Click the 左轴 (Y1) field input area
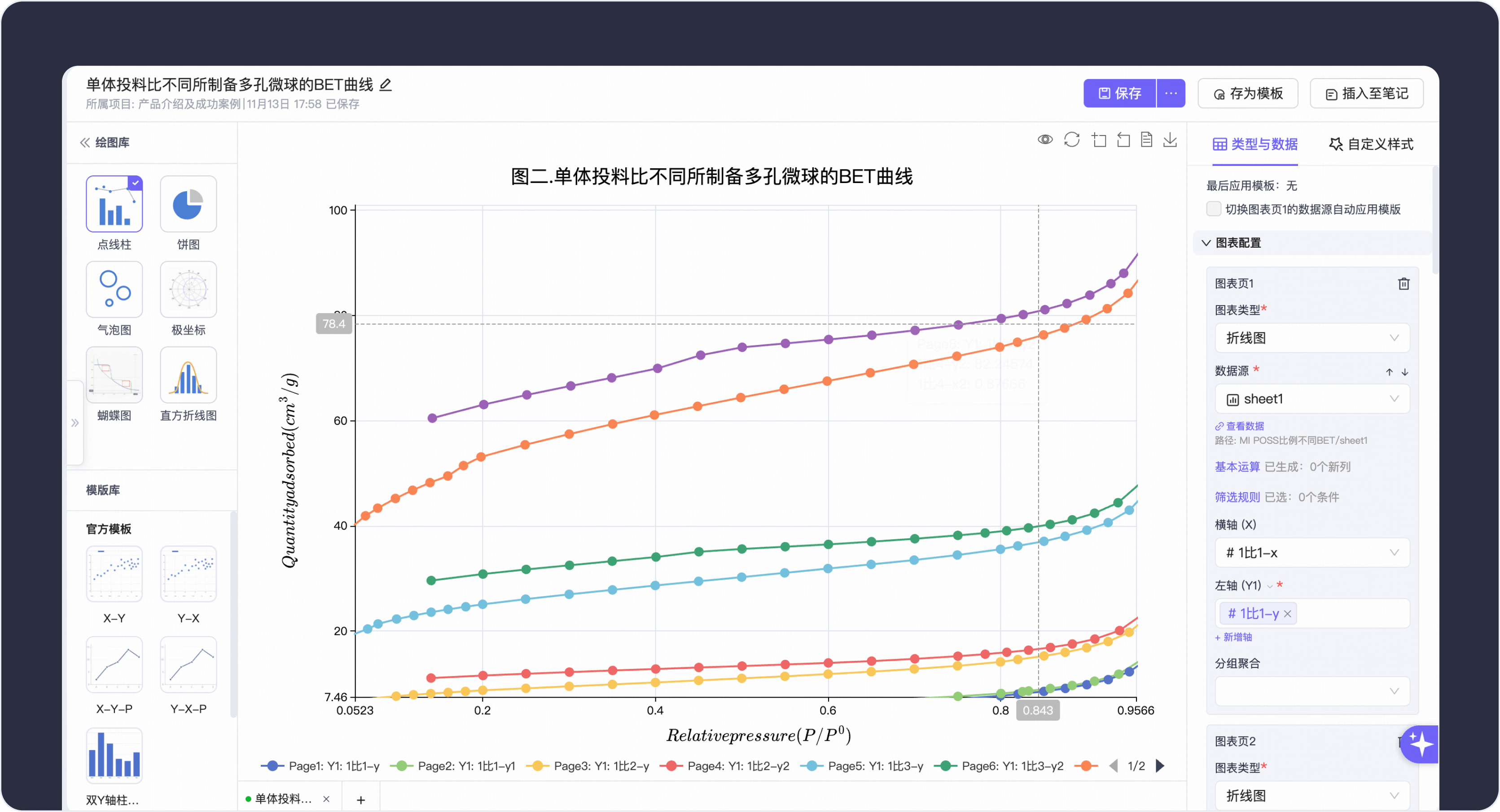Image resolution: width=1500 pixels, height=812 pixels. tap(1312, 614)
